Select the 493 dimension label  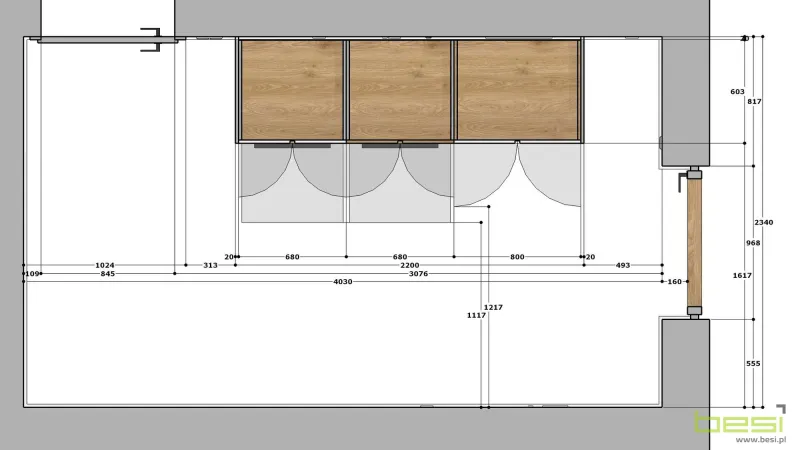coord(623,265)
